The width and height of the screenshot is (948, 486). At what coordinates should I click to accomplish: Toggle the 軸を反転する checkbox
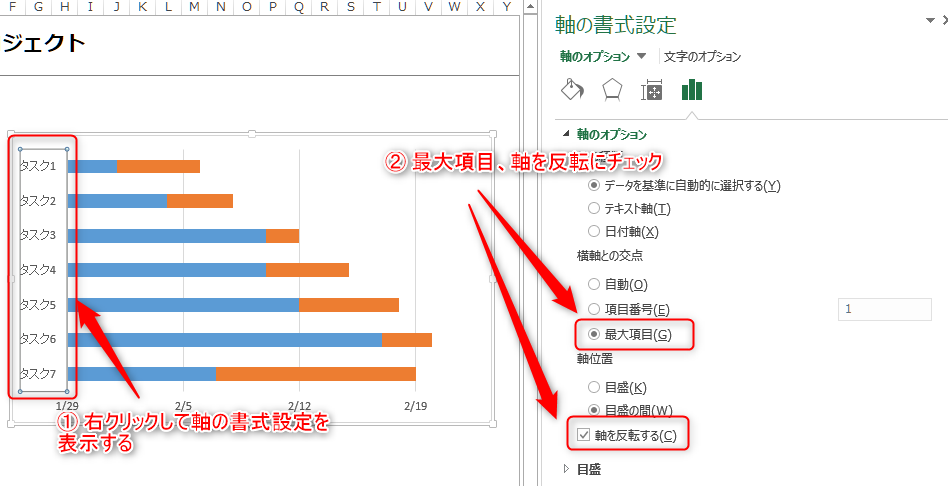(584, 435)
